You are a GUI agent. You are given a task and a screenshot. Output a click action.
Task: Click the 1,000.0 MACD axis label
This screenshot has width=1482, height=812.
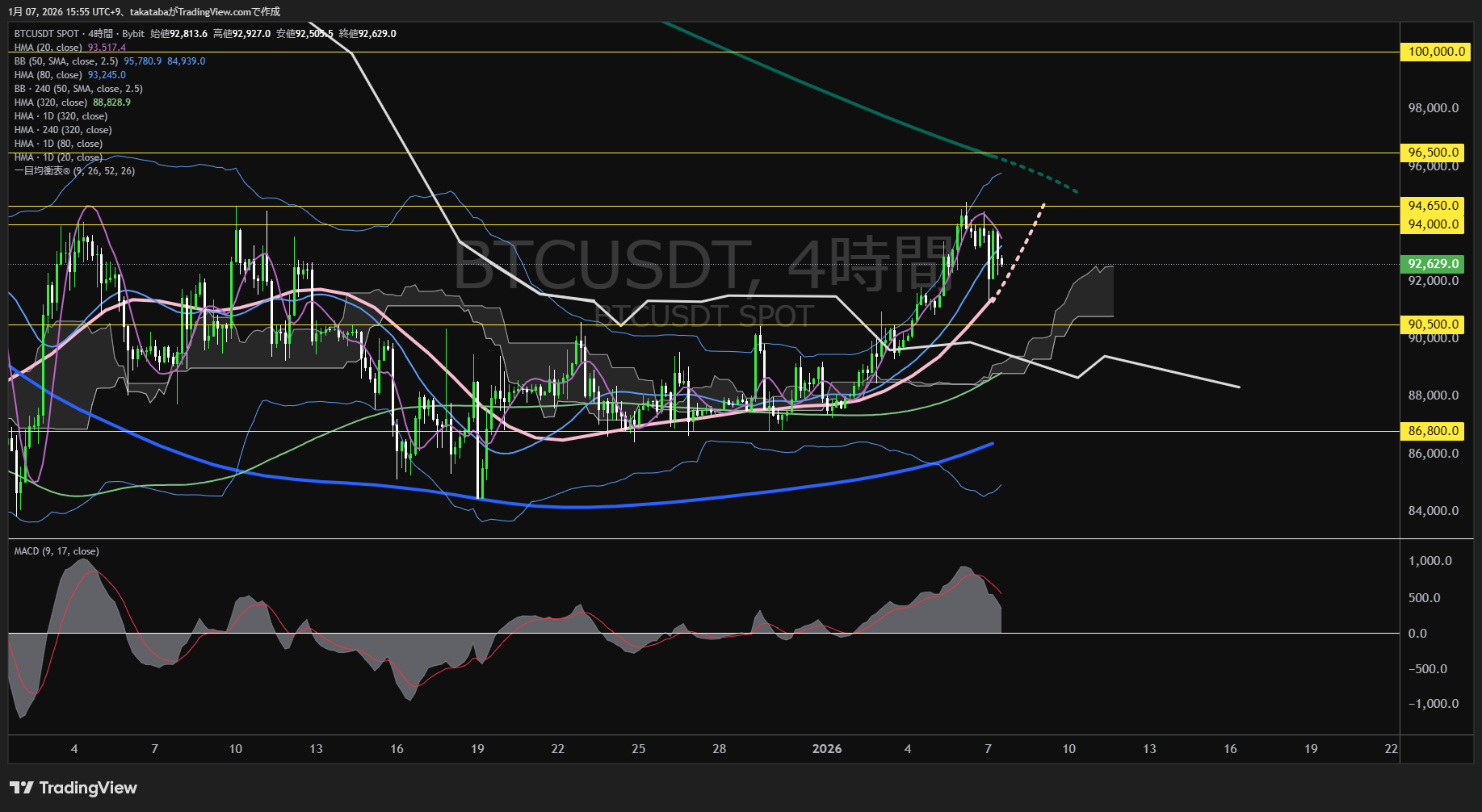[x=1430, y=561]
